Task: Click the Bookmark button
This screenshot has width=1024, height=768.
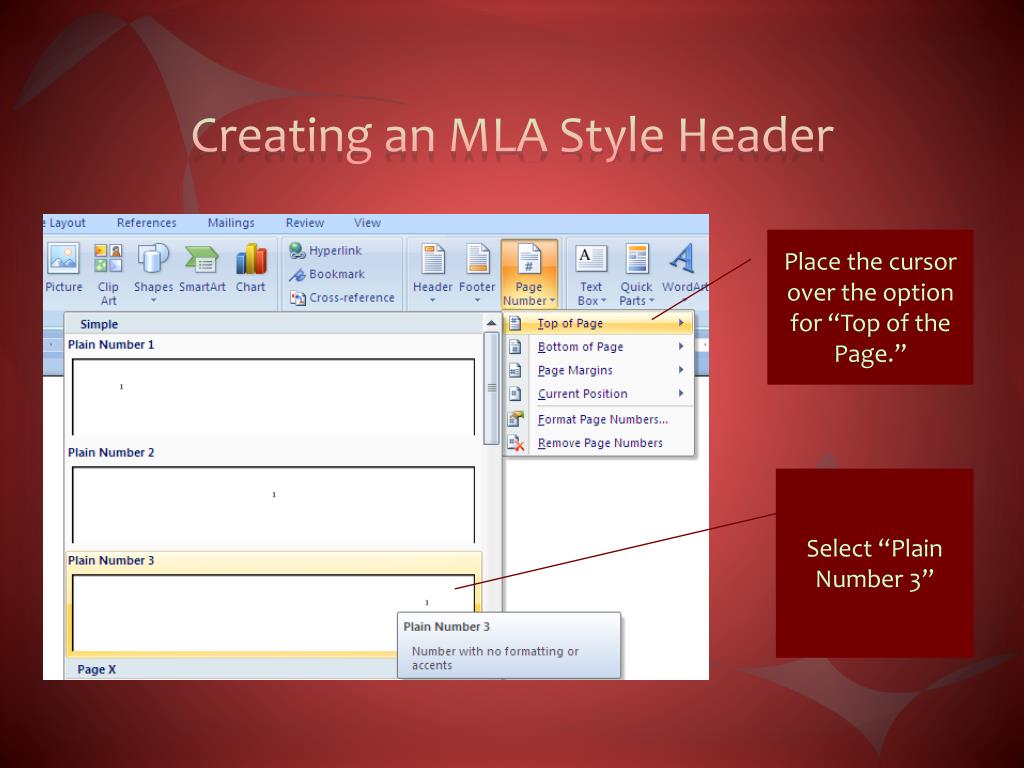Action: [327, 274]
